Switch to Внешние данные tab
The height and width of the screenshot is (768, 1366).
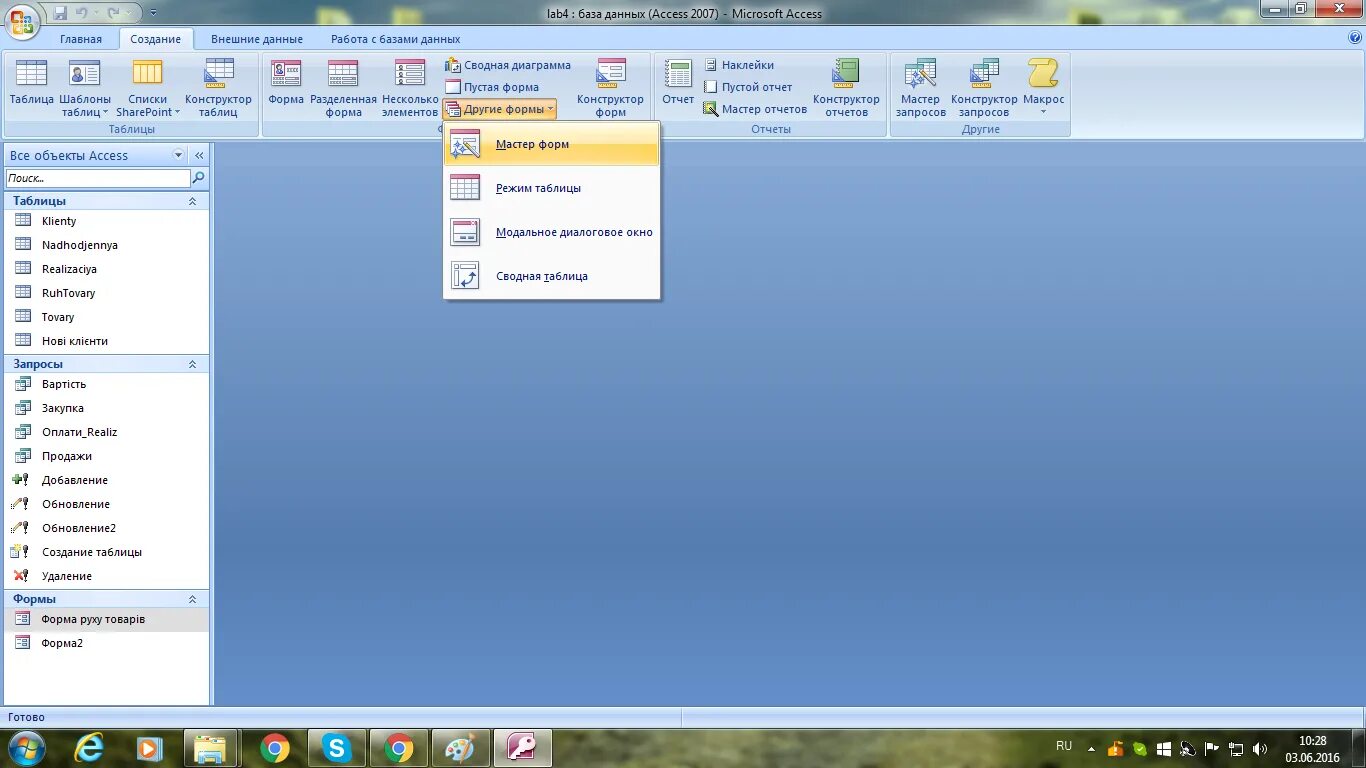point(257,39)
